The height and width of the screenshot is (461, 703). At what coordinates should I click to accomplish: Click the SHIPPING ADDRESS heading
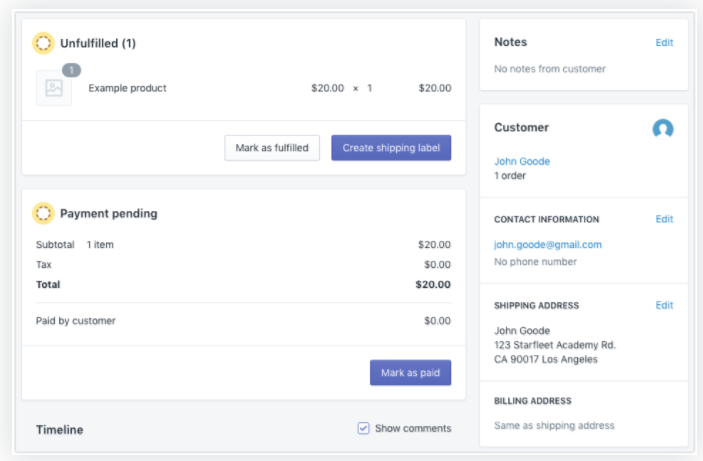coord(537,305)
